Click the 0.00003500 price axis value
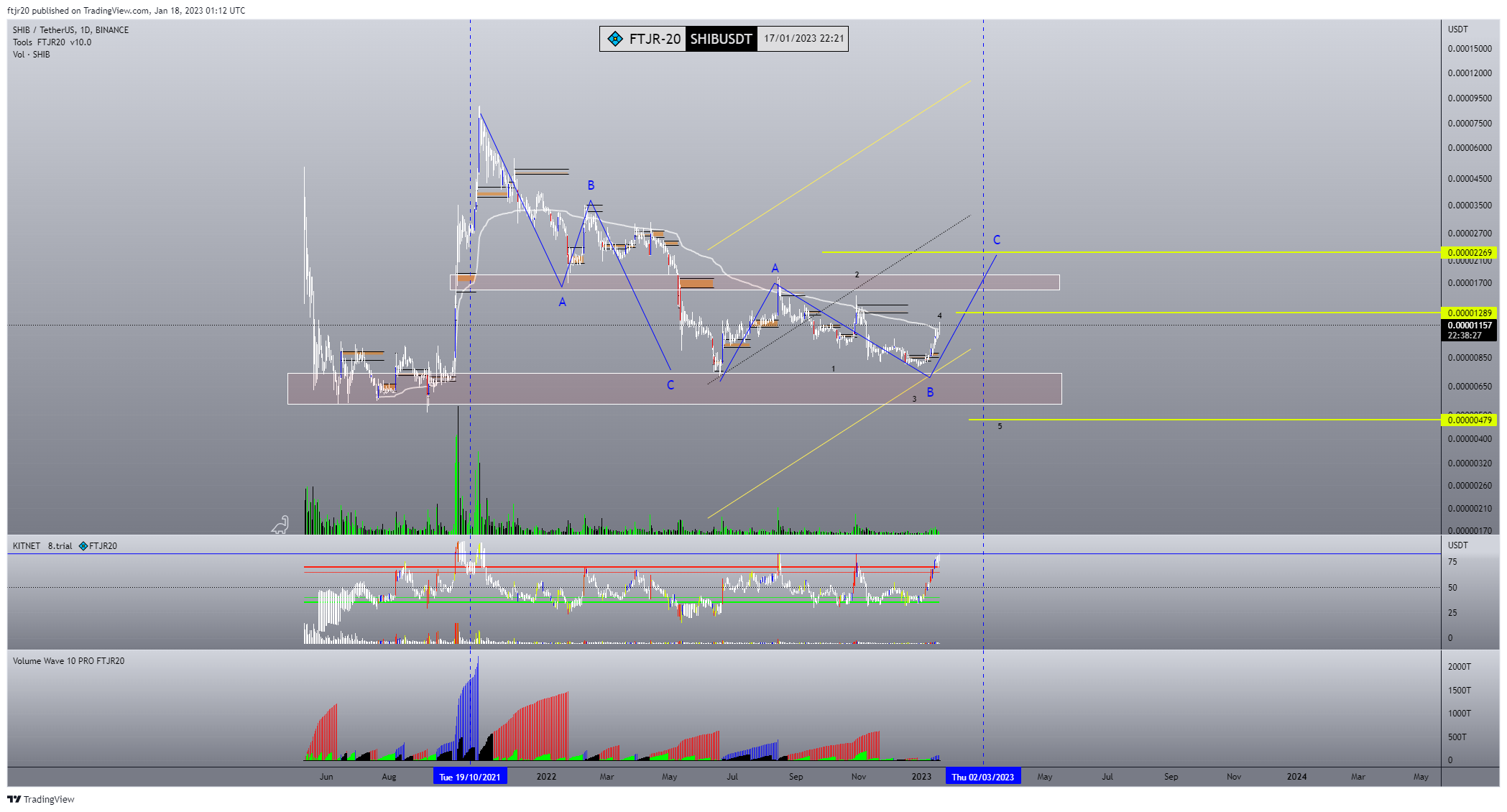This screenshot has height=812, width=1507. point(1470,206)
